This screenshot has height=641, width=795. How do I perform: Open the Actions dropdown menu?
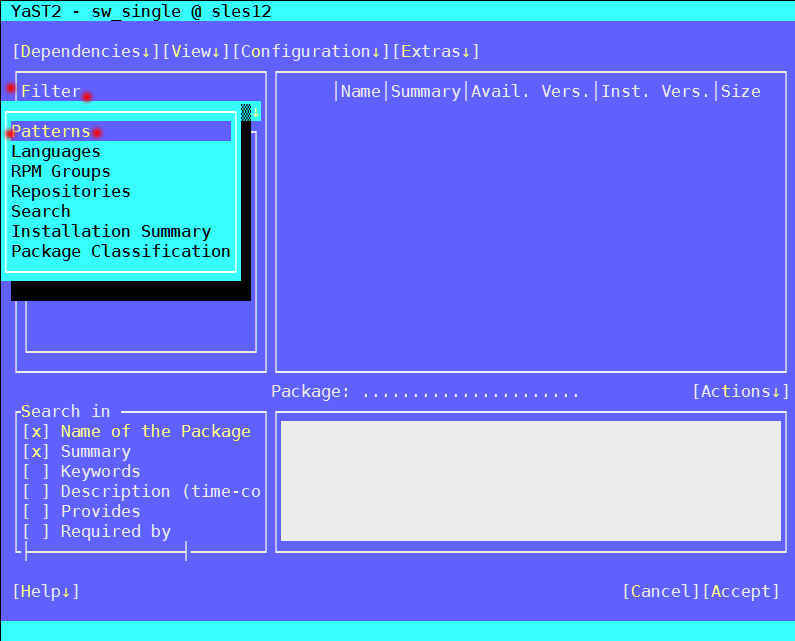pyautogui.click(x=741, y=391)
